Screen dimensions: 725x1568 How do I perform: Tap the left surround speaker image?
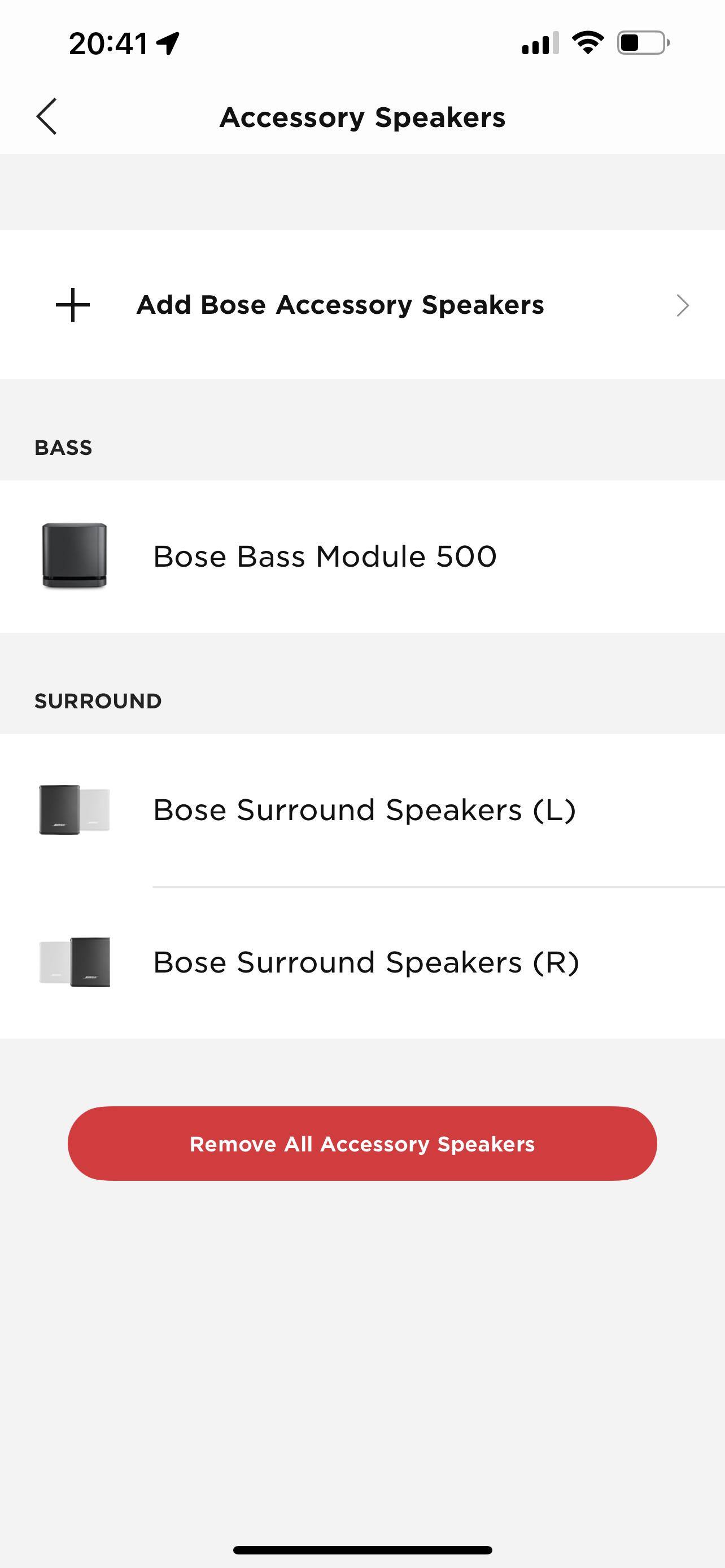click(x=75, y=809)
